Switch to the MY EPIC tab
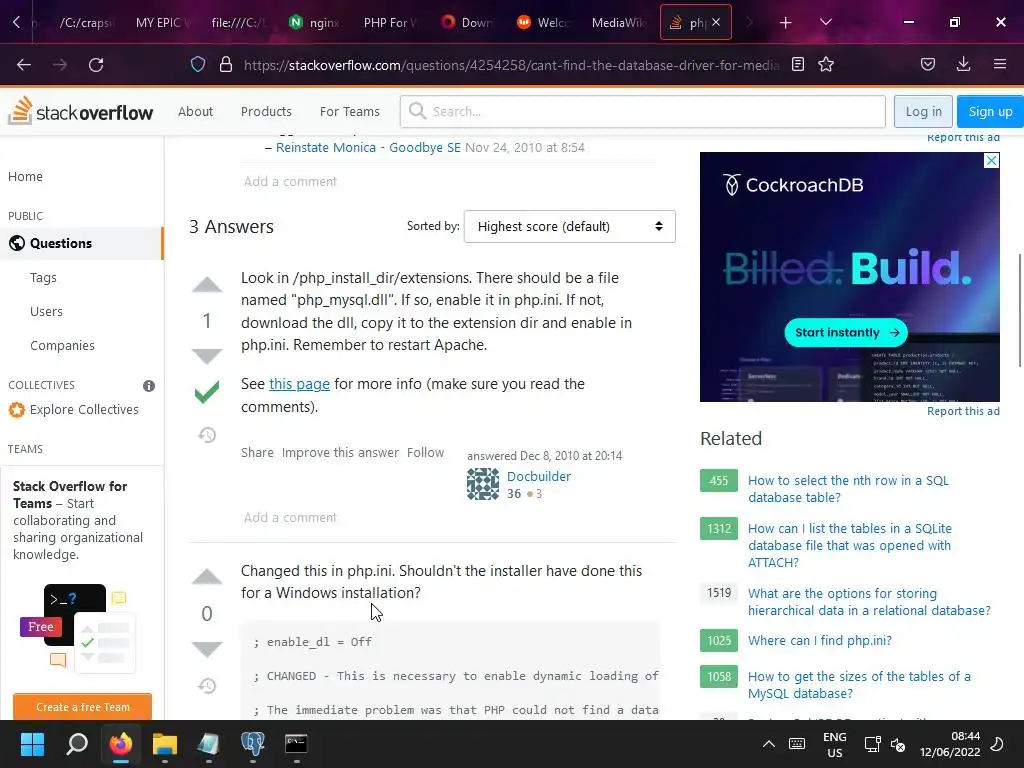Screen dimensions: 1024x768 [x=162, y=23]
